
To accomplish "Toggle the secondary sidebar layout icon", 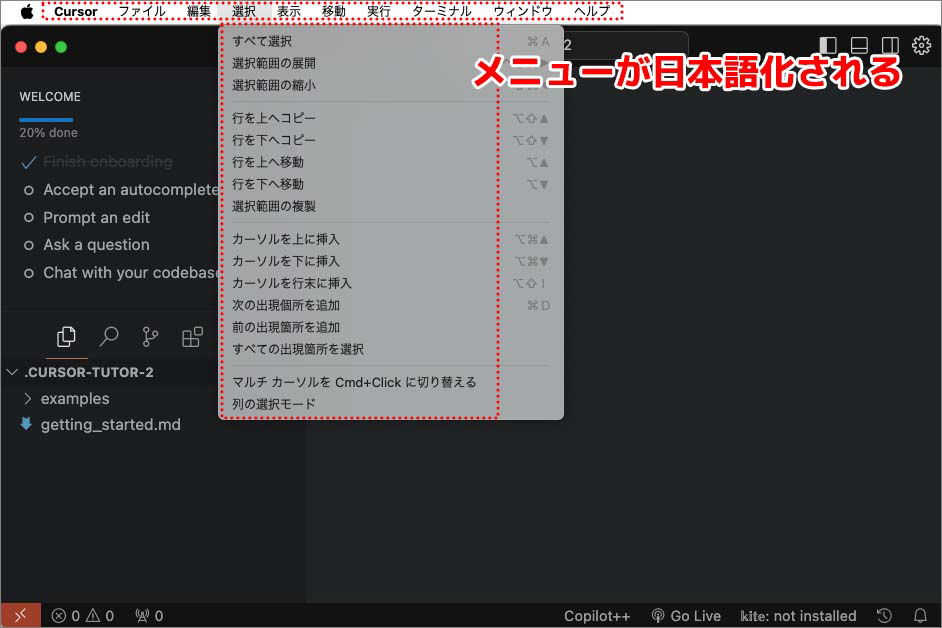I will click(890, 46).
